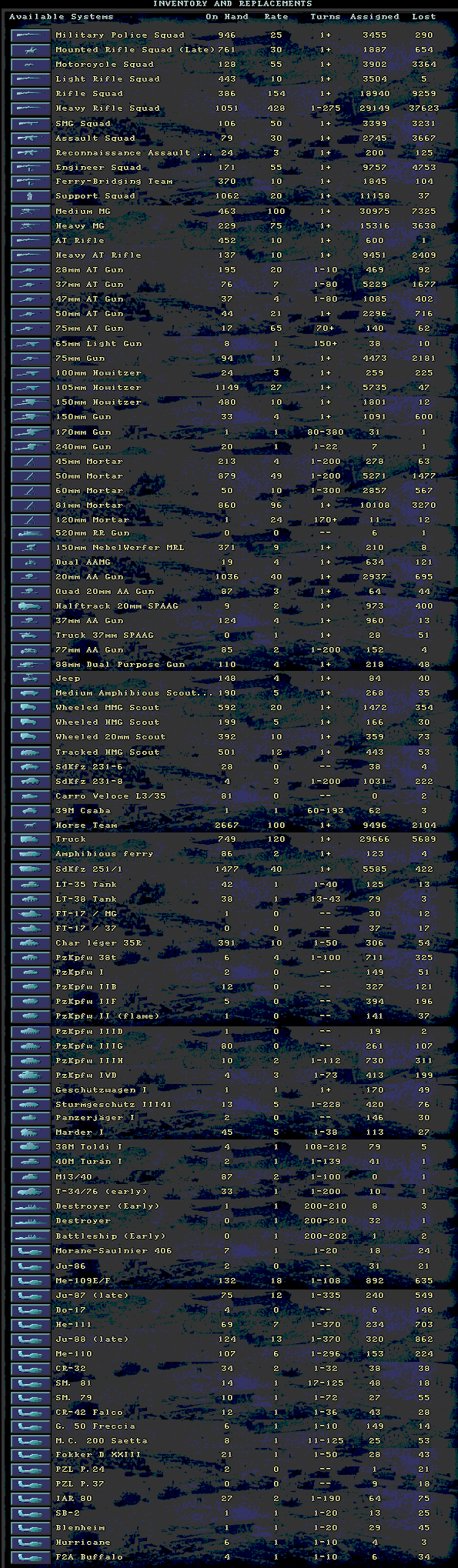Select the Engineer Squad icon

[x=31, y=168]
